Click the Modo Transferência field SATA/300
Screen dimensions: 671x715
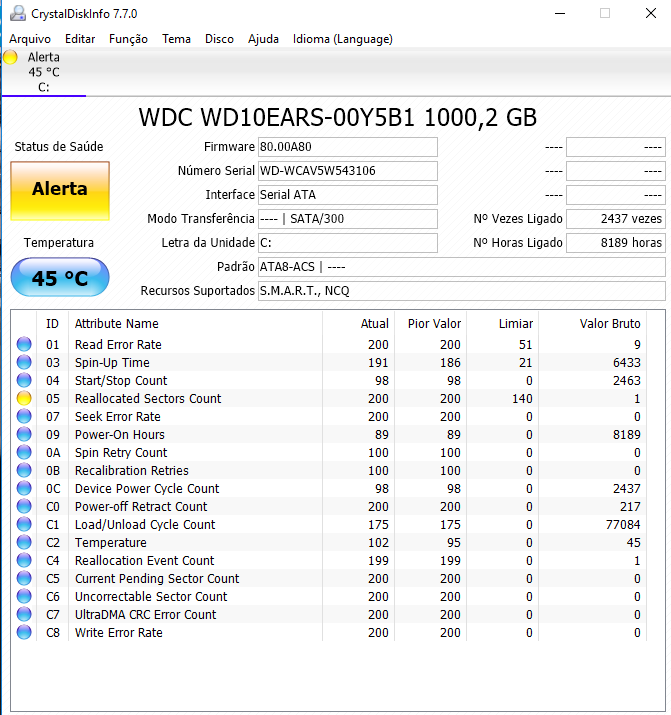tap(348, 219)
